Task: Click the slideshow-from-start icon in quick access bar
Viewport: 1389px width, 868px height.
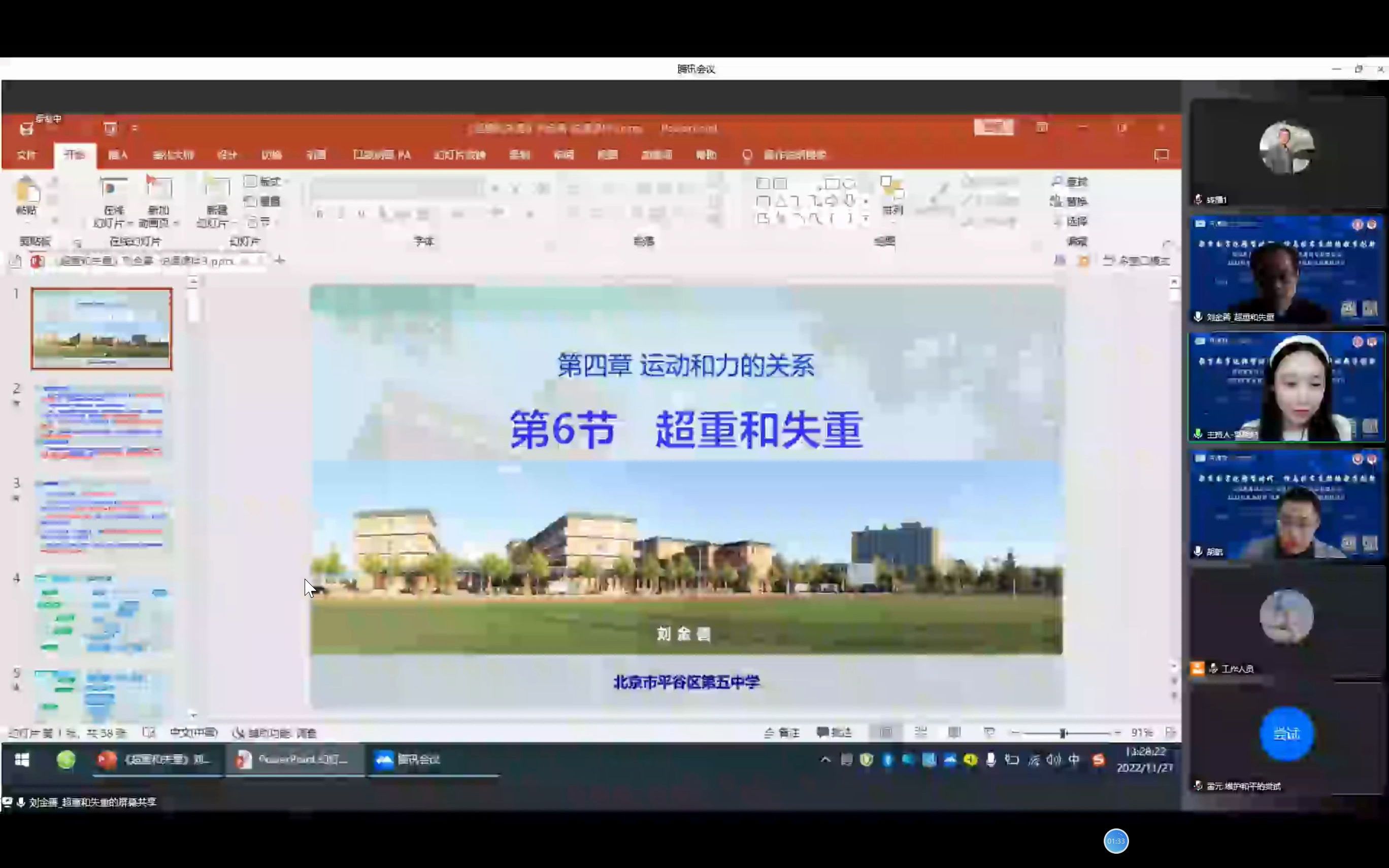Action: (110, 128)
